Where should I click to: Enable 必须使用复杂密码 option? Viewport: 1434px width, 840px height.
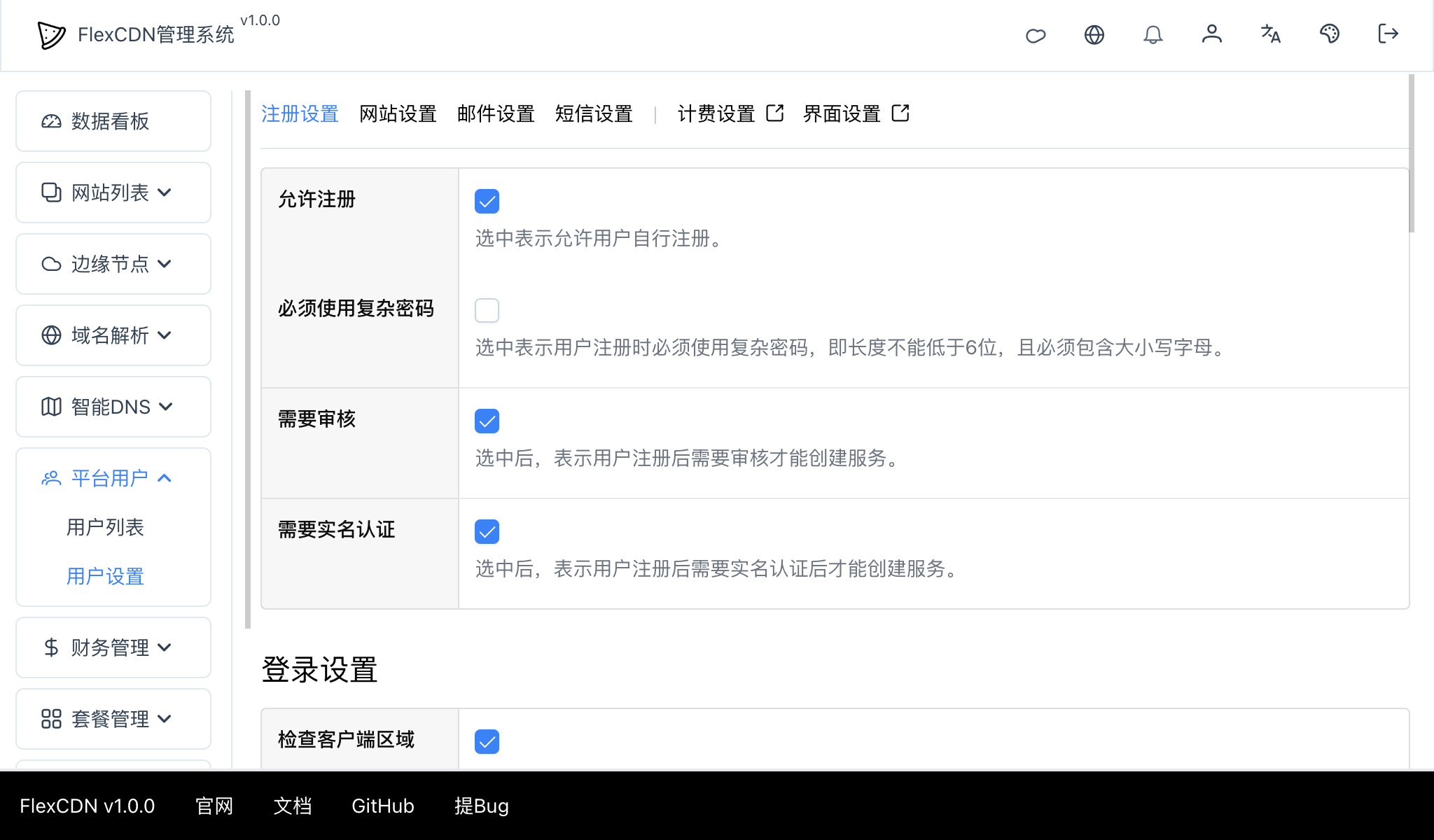487,310
